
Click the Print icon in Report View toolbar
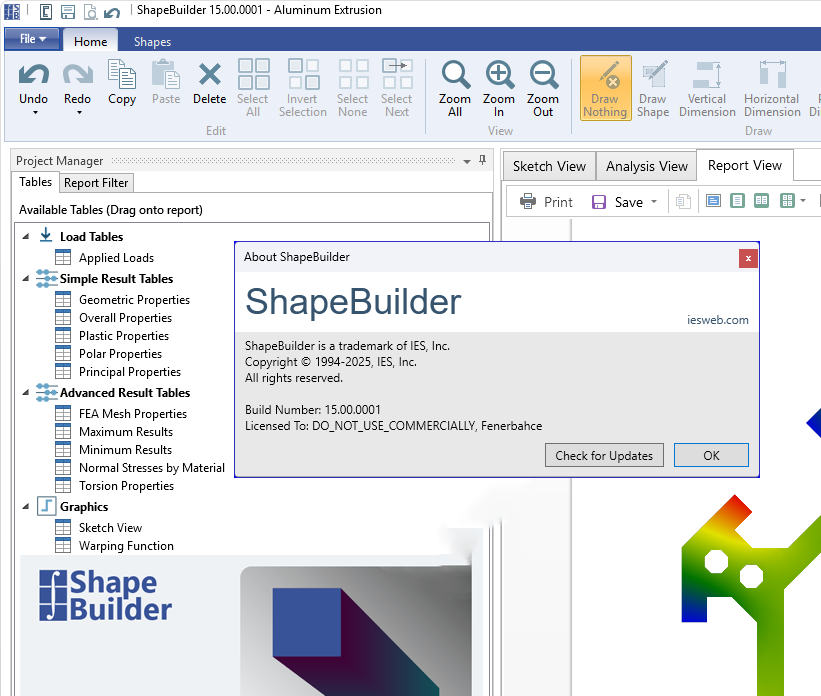pyautogui.click(x=527, y=202)
